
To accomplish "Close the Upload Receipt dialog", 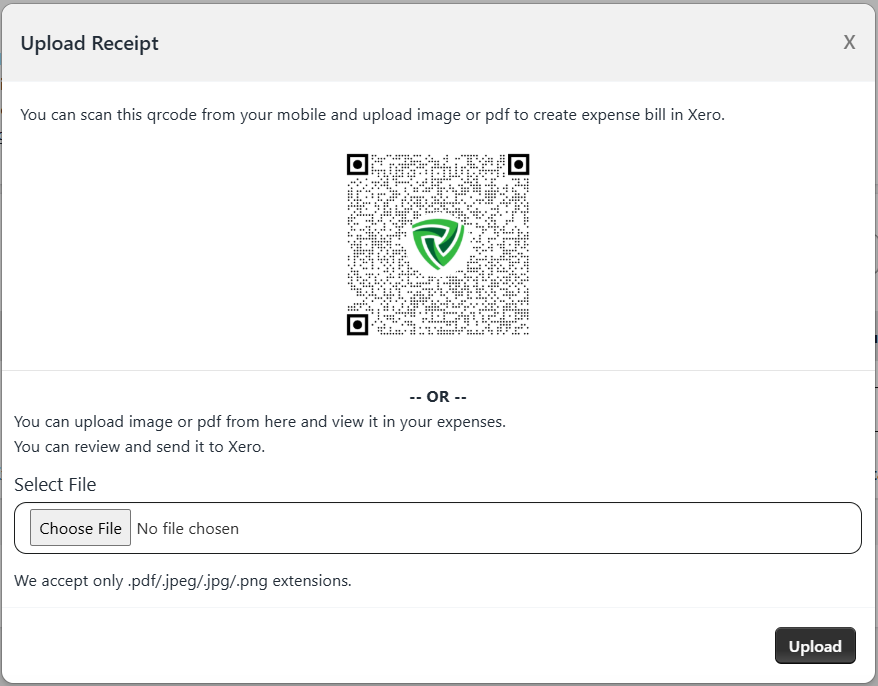I will tap(849, 42).
